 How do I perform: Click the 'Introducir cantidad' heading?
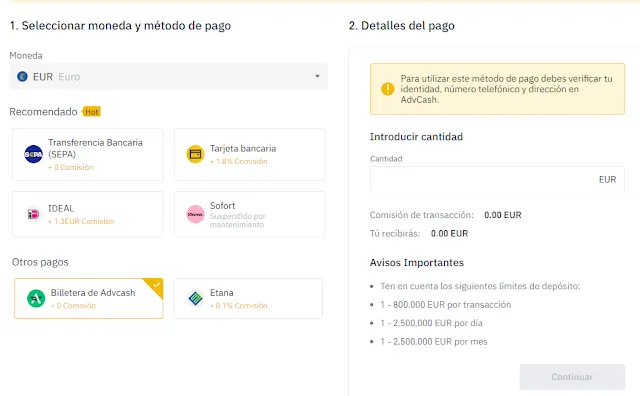(x=416, y=137)
